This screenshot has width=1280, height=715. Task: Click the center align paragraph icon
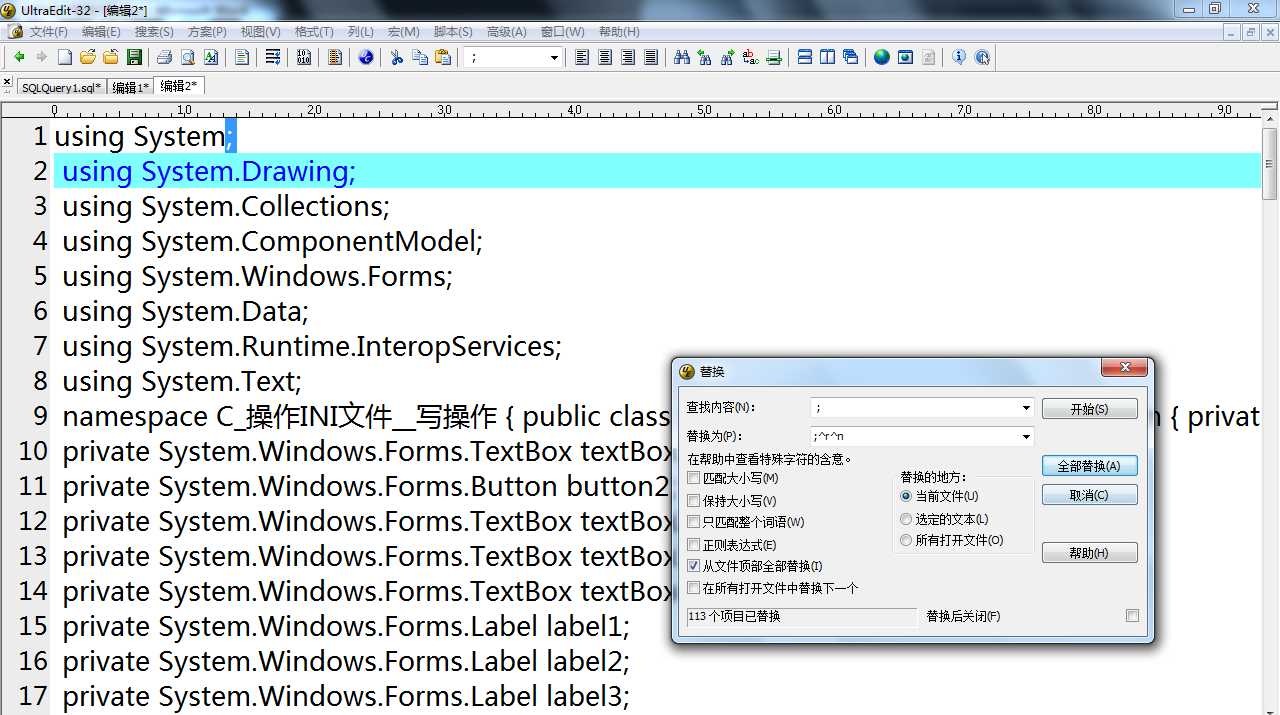[x=605, y=57]
